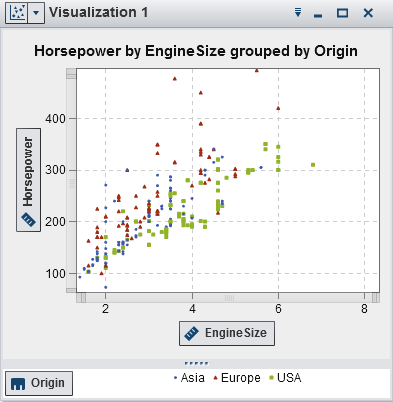Click the chart title Horsepower by EngineSize

tap(196, 51)
